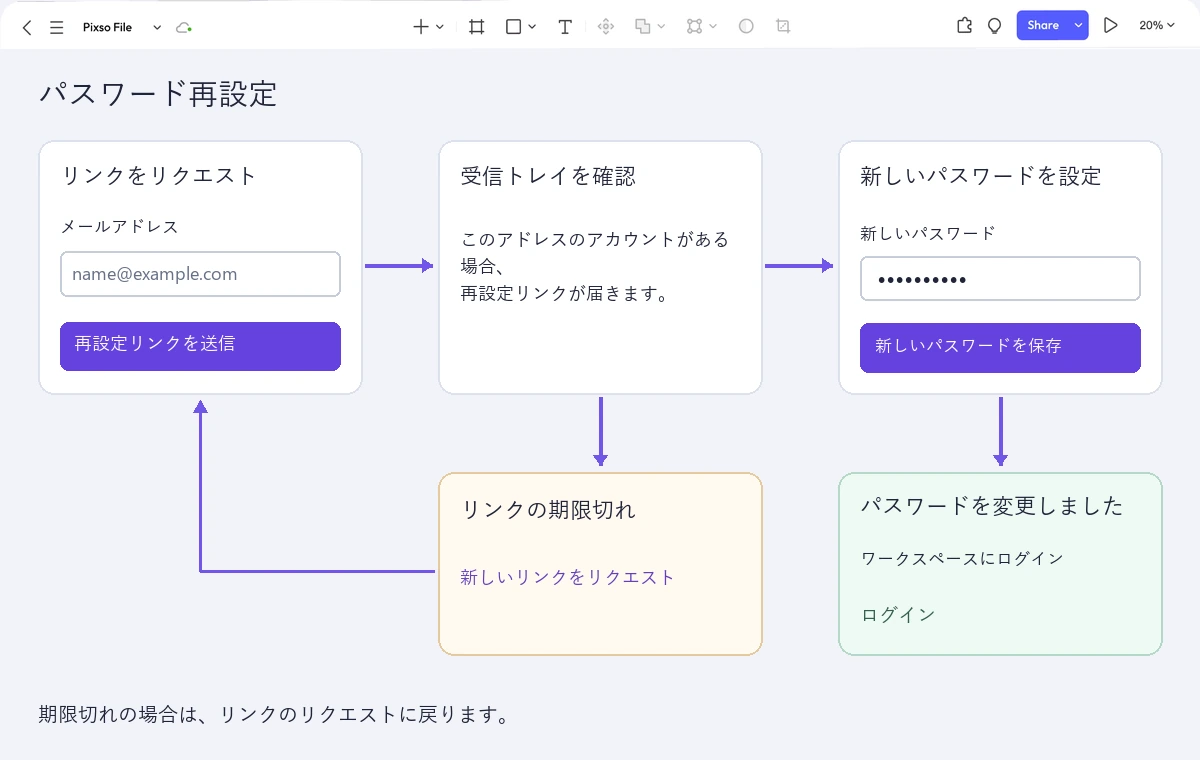Go back using the left arrow
This screenshot has height=760, width=1200.
point(27,27)
